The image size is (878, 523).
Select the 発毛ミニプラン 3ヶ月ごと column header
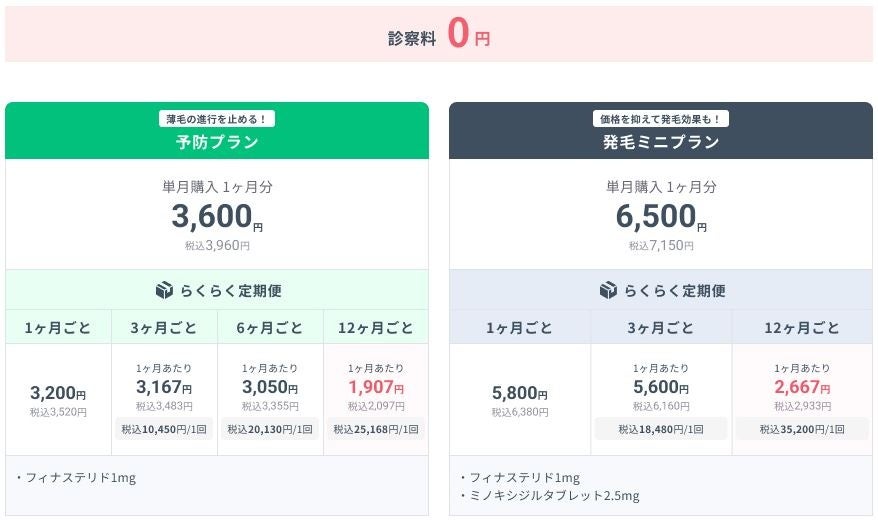[661, 328]
